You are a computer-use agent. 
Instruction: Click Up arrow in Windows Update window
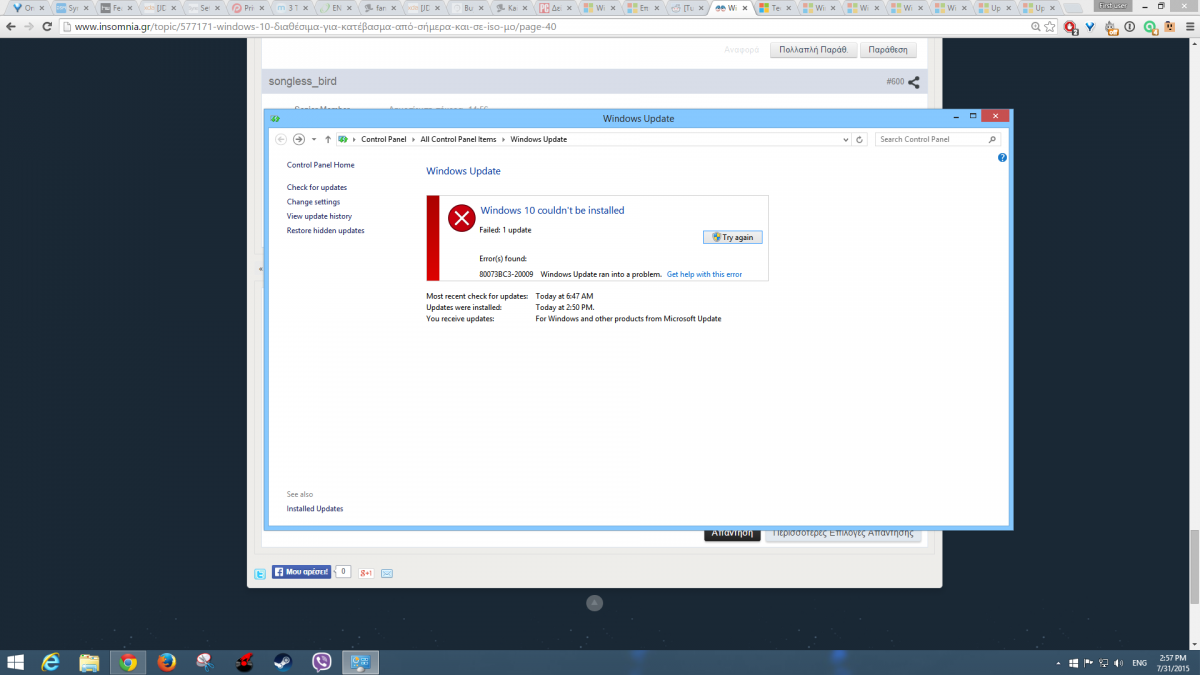(327, 139)
